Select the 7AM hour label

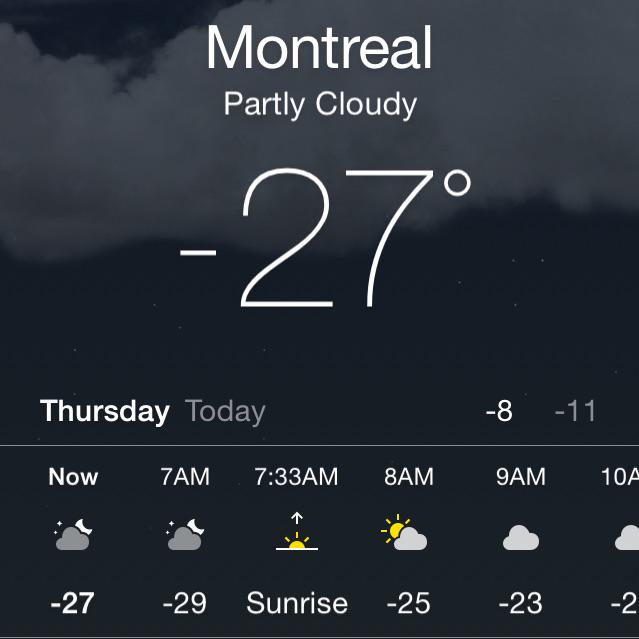pos(185,476)
